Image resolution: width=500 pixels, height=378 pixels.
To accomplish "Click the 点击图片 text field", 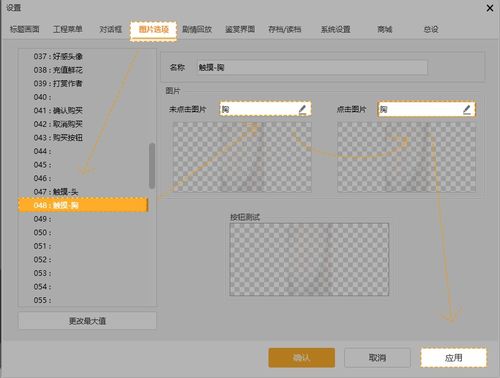I will click(x=426, y=109).
